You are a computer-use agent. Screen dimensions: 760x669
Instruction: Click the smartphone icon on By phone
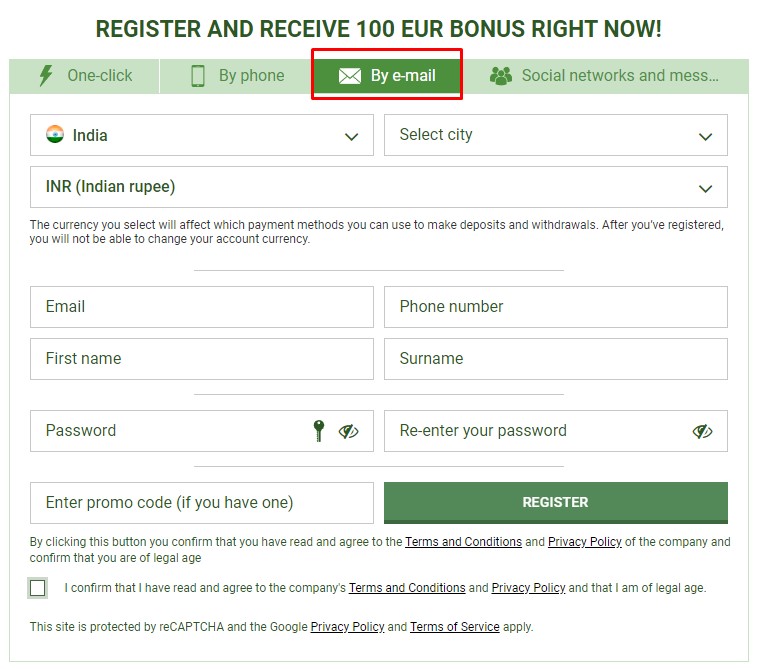point(198,76)
